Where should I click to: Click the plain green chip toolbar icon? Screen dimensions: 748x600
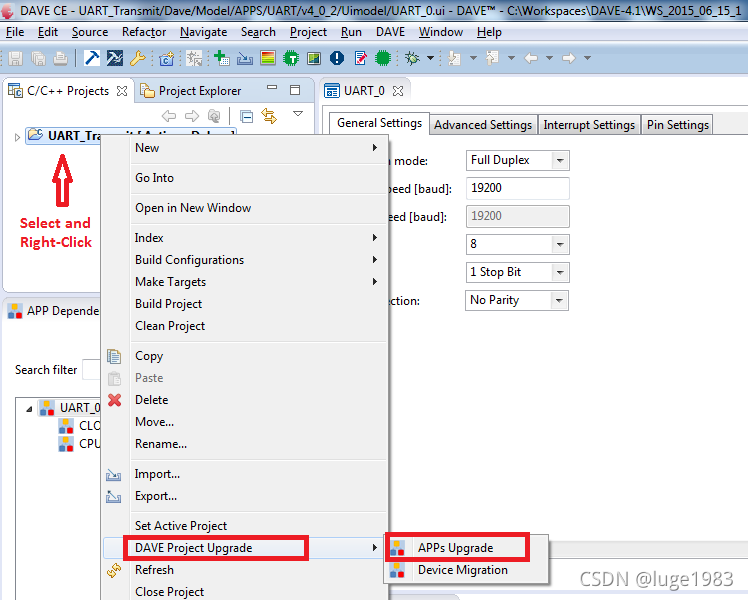pyautogui.click(x=383, y=58)
